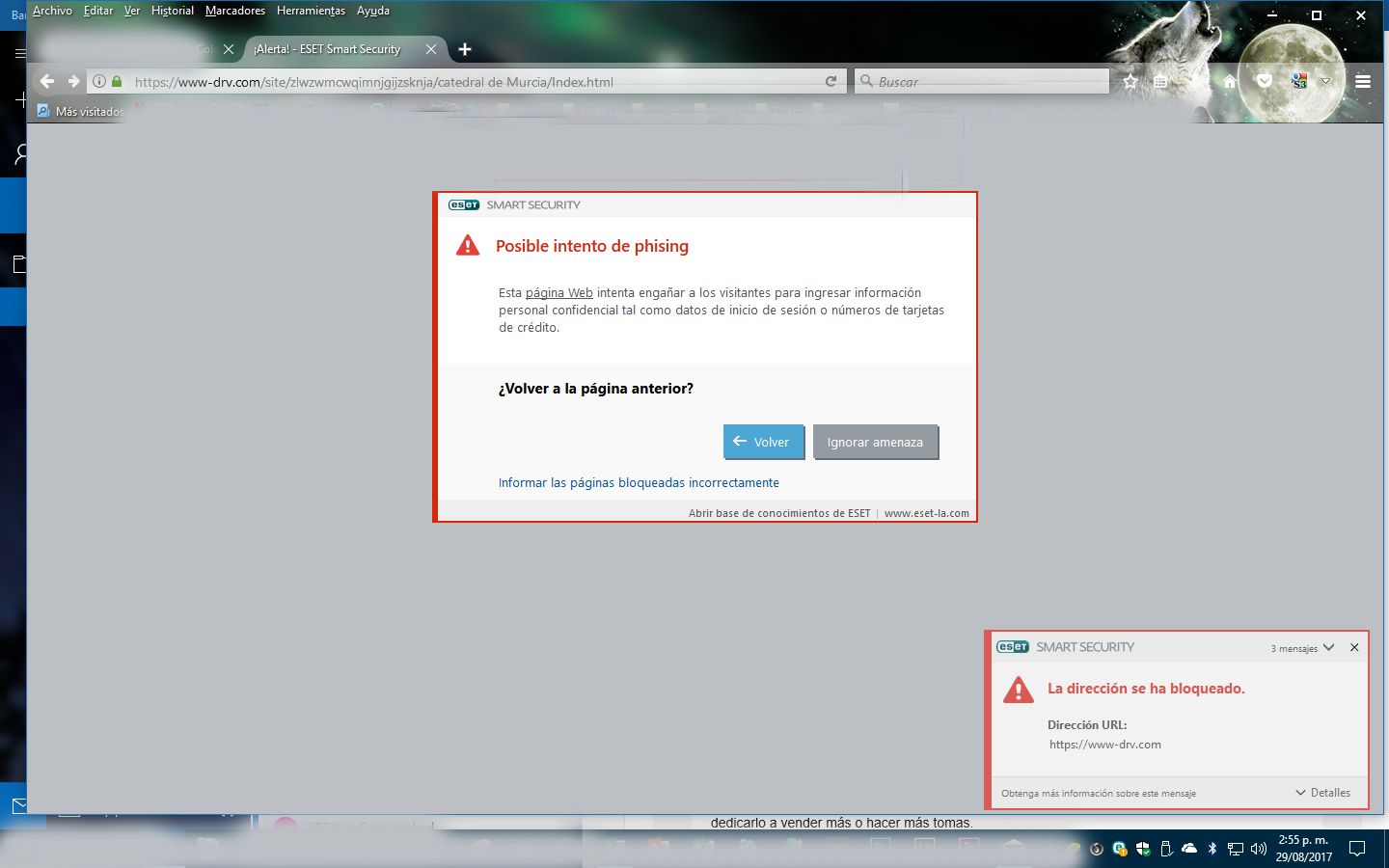This screenshot has width=1389, height=868.
Task: Open the Ayuda menu
Action: [x=373, y=11]
